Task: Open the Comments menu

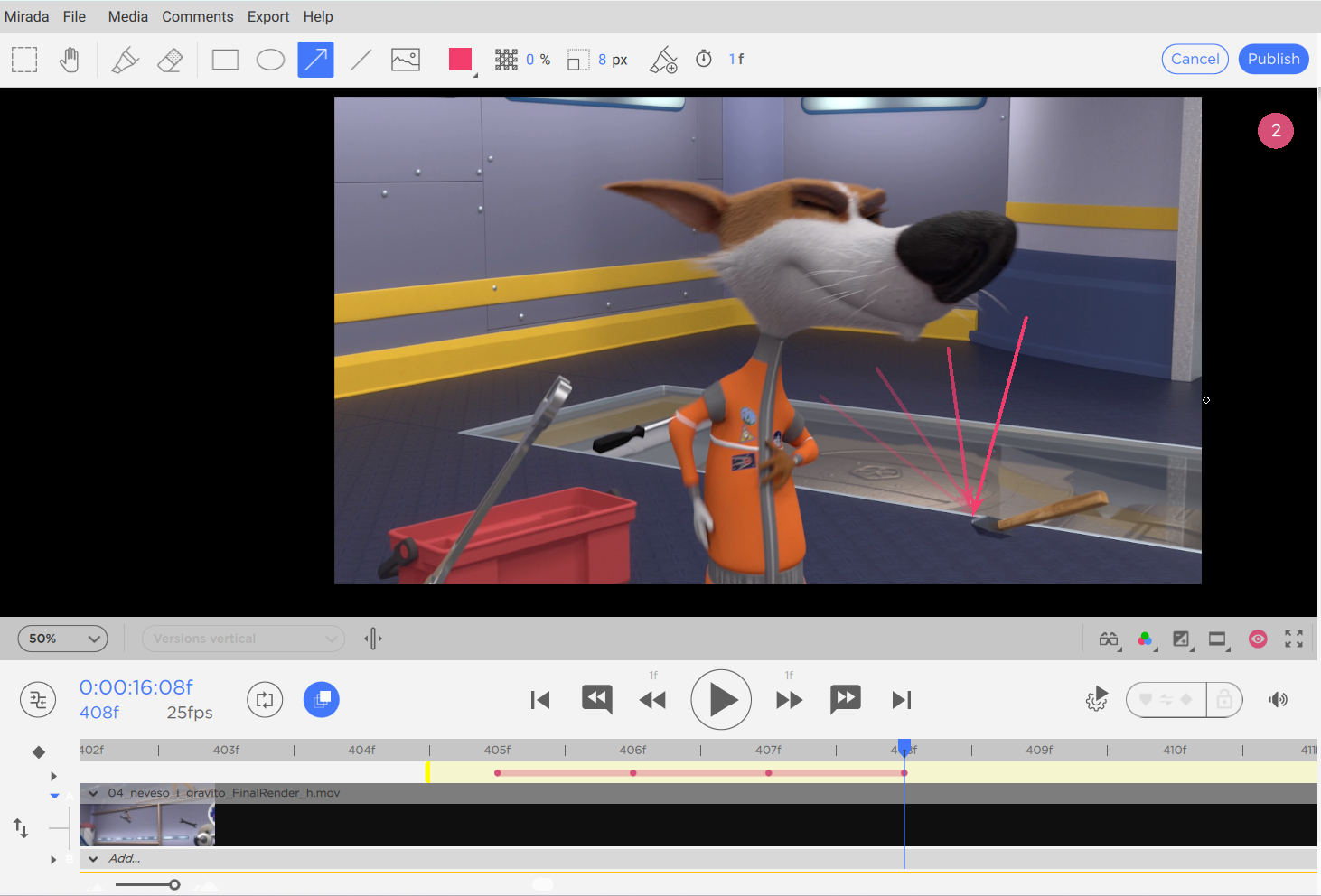Action: [198, 16]
